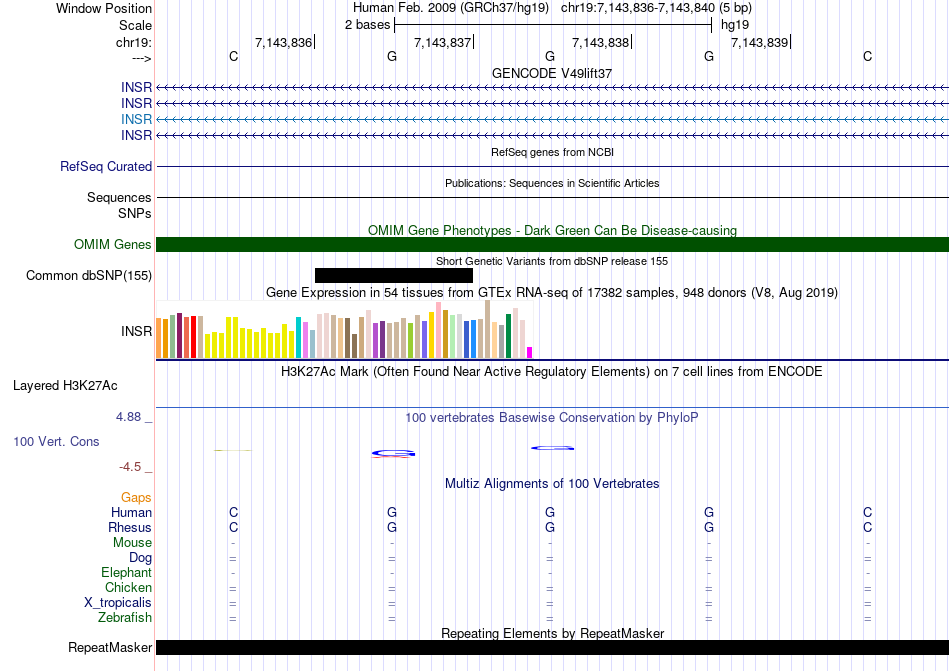Open the H3K27Ac Mark track title
This screenshot has width=950, height=671.
(x=552, y=371)
